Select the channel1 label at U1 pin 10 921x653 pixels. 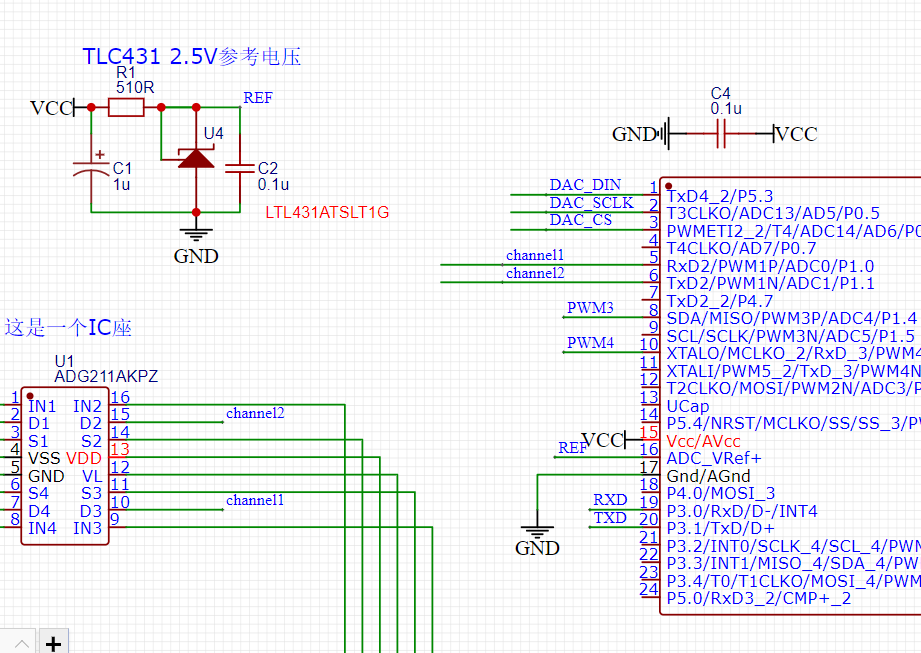(x=255, y=500)
